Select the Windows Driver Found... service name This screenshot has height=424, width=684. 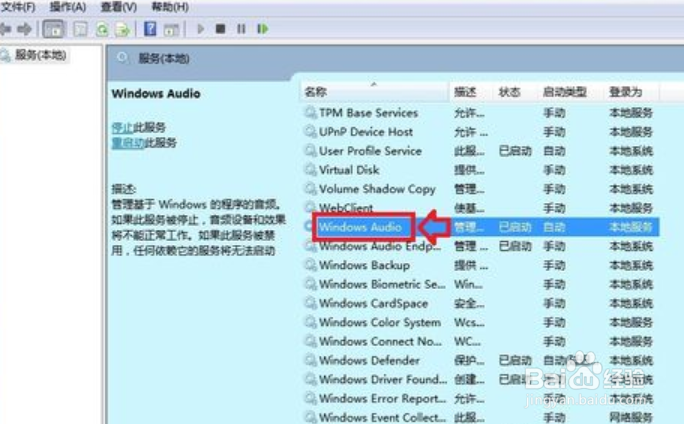[383, 379]
